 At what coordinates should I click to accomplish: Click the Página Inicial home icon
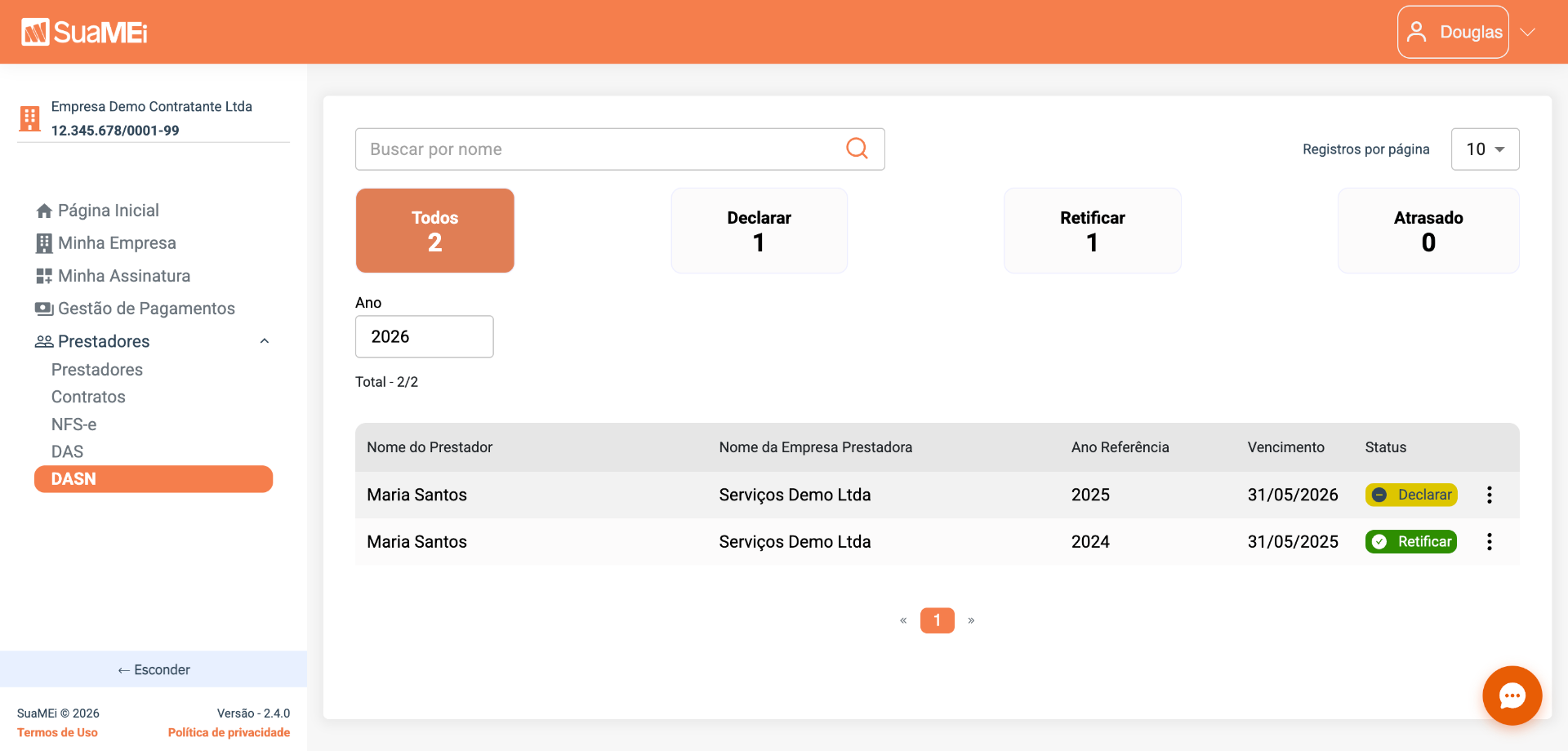pyautogui.click(x=44, y=211)
